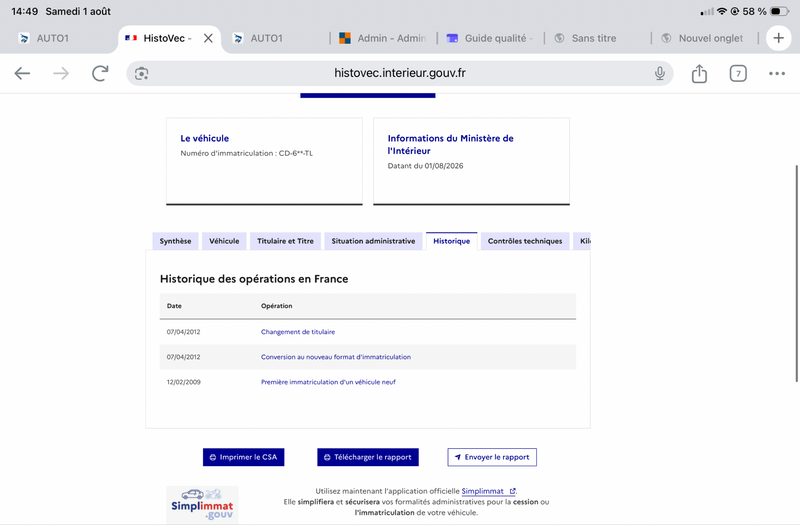Click Télécharger le rapport button
Screen dimensions: 800x525
tap(368, 457)
